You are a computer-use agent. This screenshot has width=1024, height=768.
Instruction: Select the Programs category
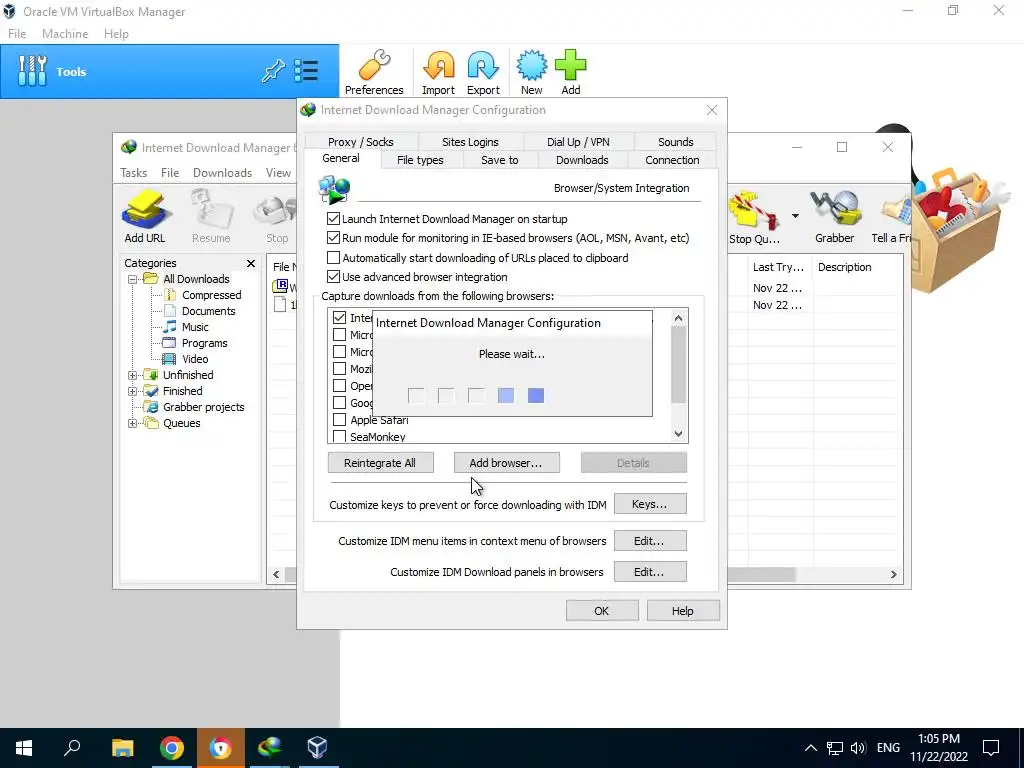(x=204, y=343)
